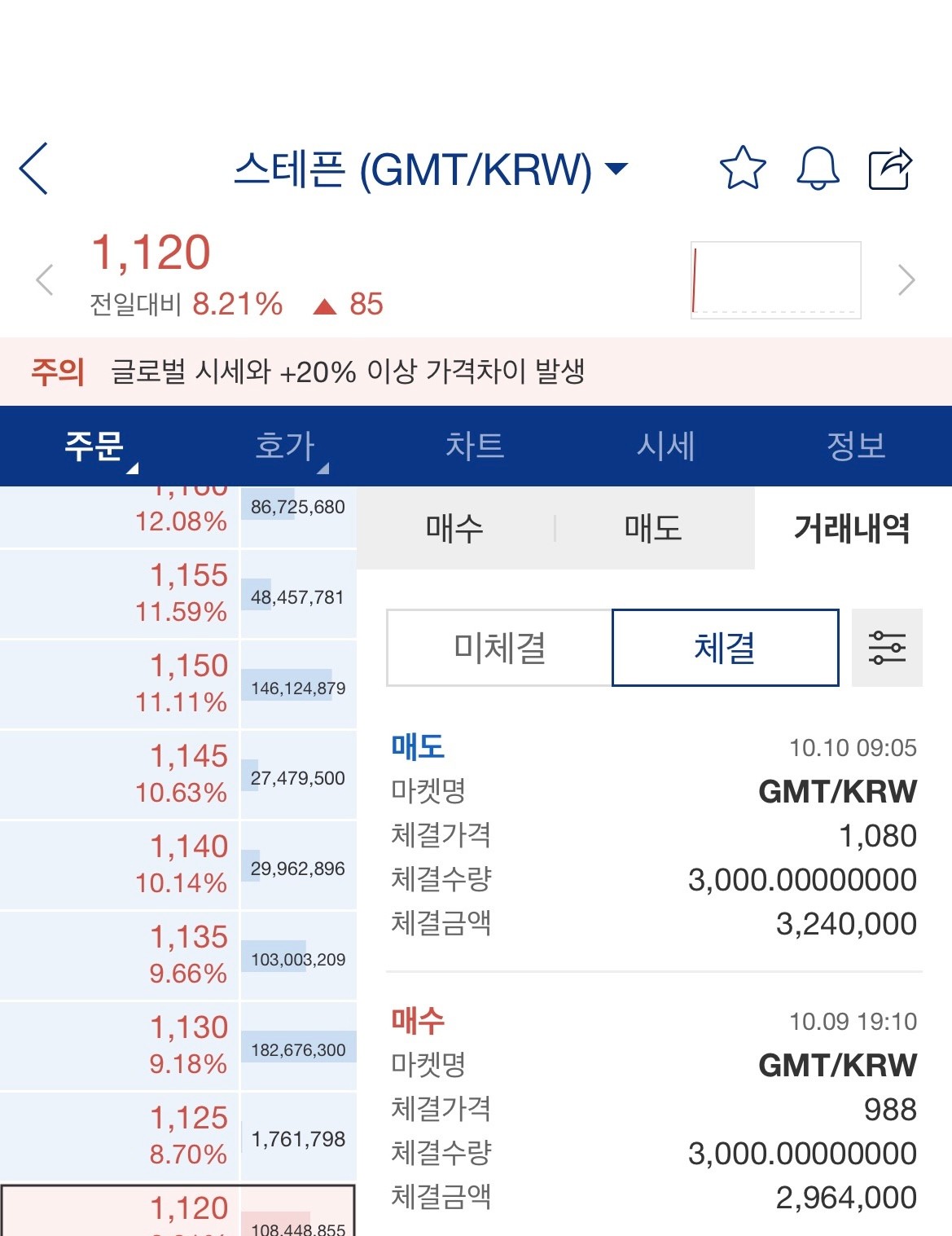Select ask price 1,130 in order book
952x1236 pixels.
[119, 1045]
